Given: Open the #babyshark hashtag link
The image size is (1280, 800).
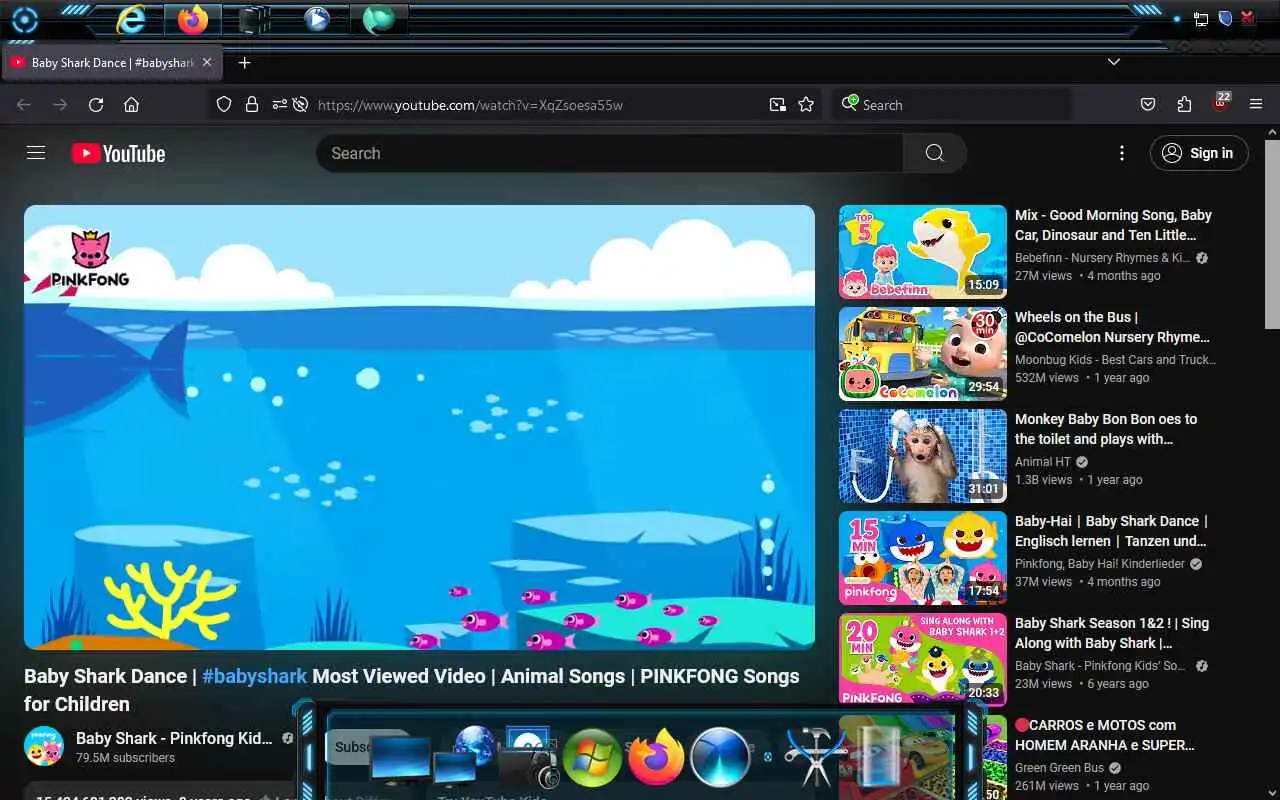Looking at the screenshot, I should click(254, 676).
